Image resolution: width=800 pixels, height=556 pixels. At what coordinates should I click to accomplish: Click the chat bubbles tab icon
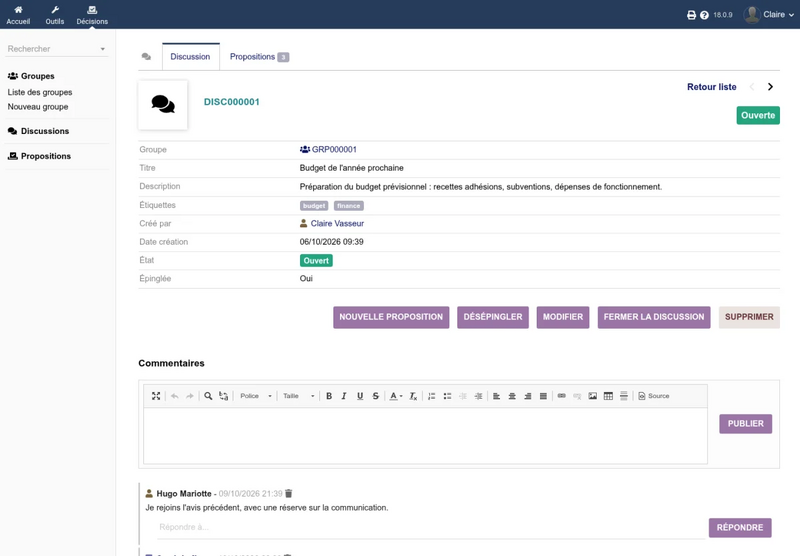point(146,57)
